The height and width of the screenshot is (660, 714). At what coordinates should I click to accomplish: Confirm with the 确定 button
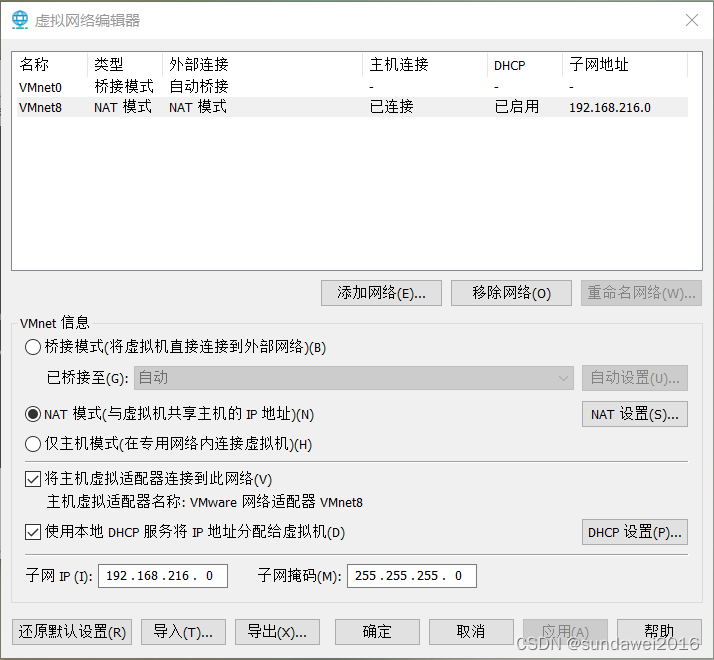click(377, 632)
